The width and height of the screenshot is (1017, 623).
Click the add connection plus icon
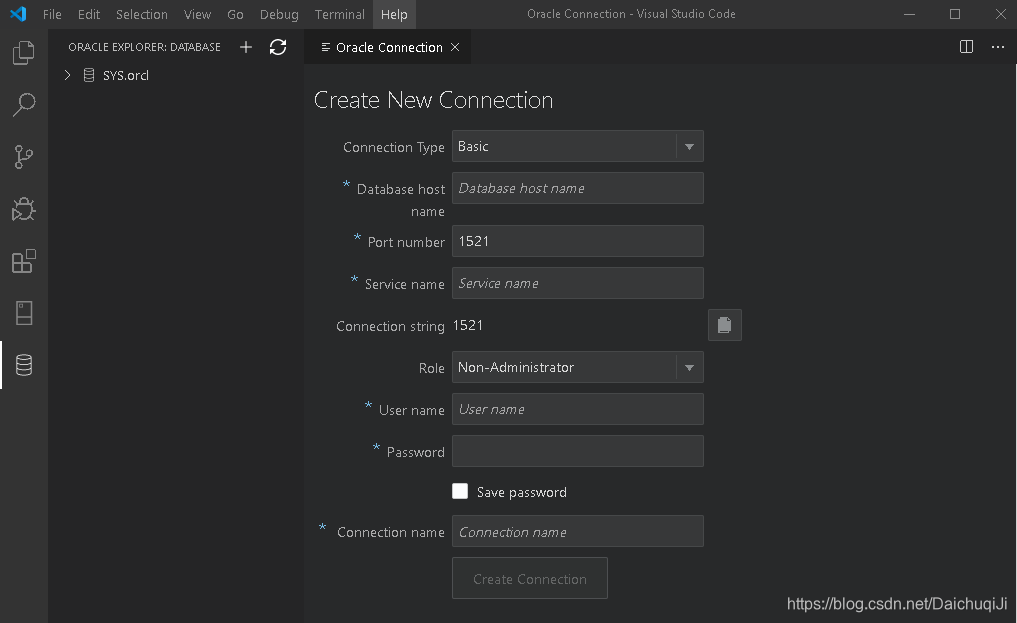click(245, 46)
